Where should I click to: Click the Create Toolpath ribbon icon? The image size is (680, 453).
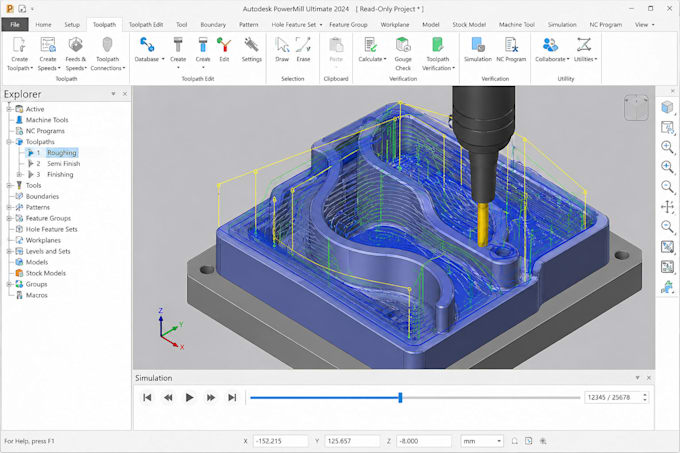coord(20,45)
